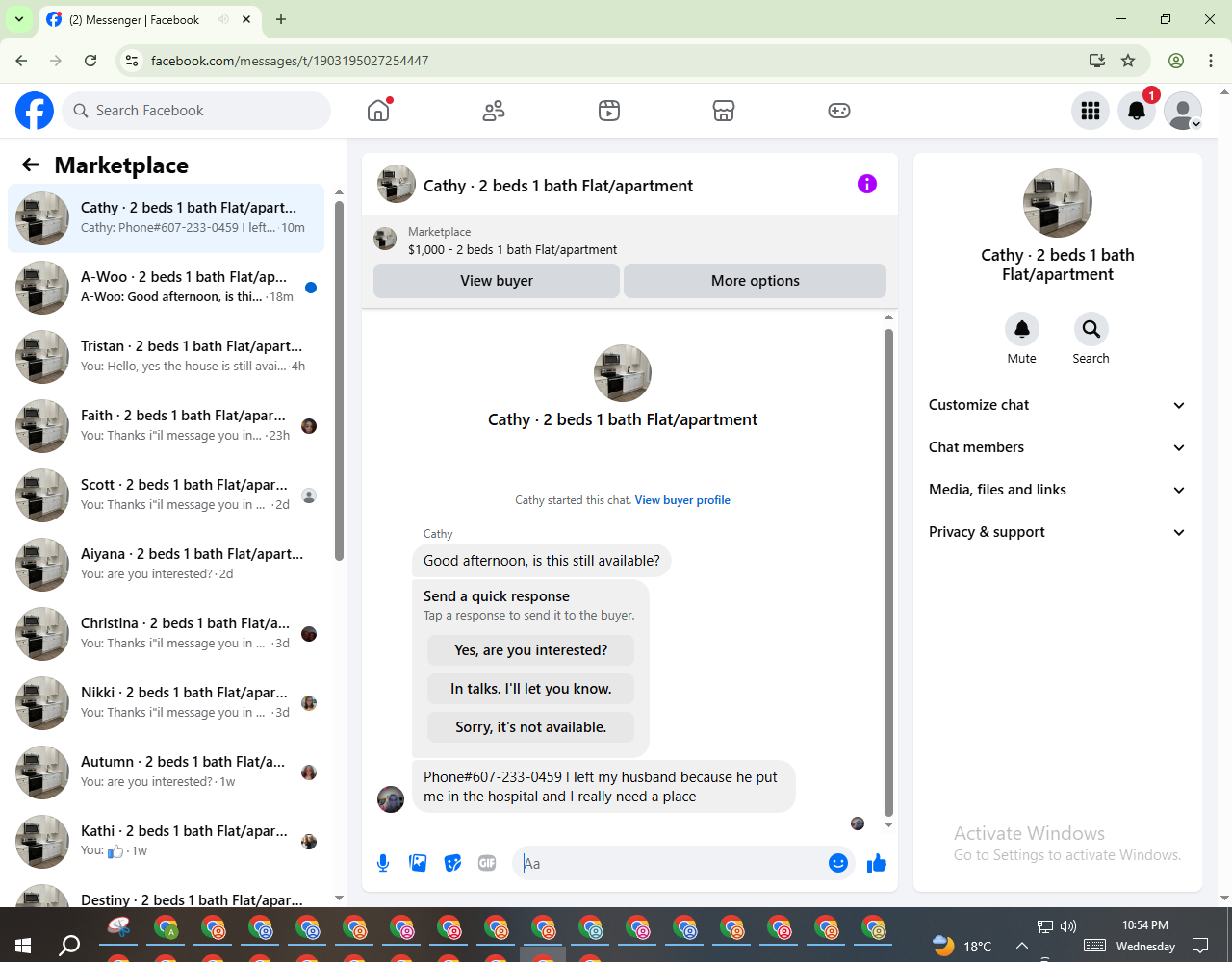The height and width of the screenshot is (962, 1232).
Task: Open the Chrome profile icon
Action: pos(1176,61)
